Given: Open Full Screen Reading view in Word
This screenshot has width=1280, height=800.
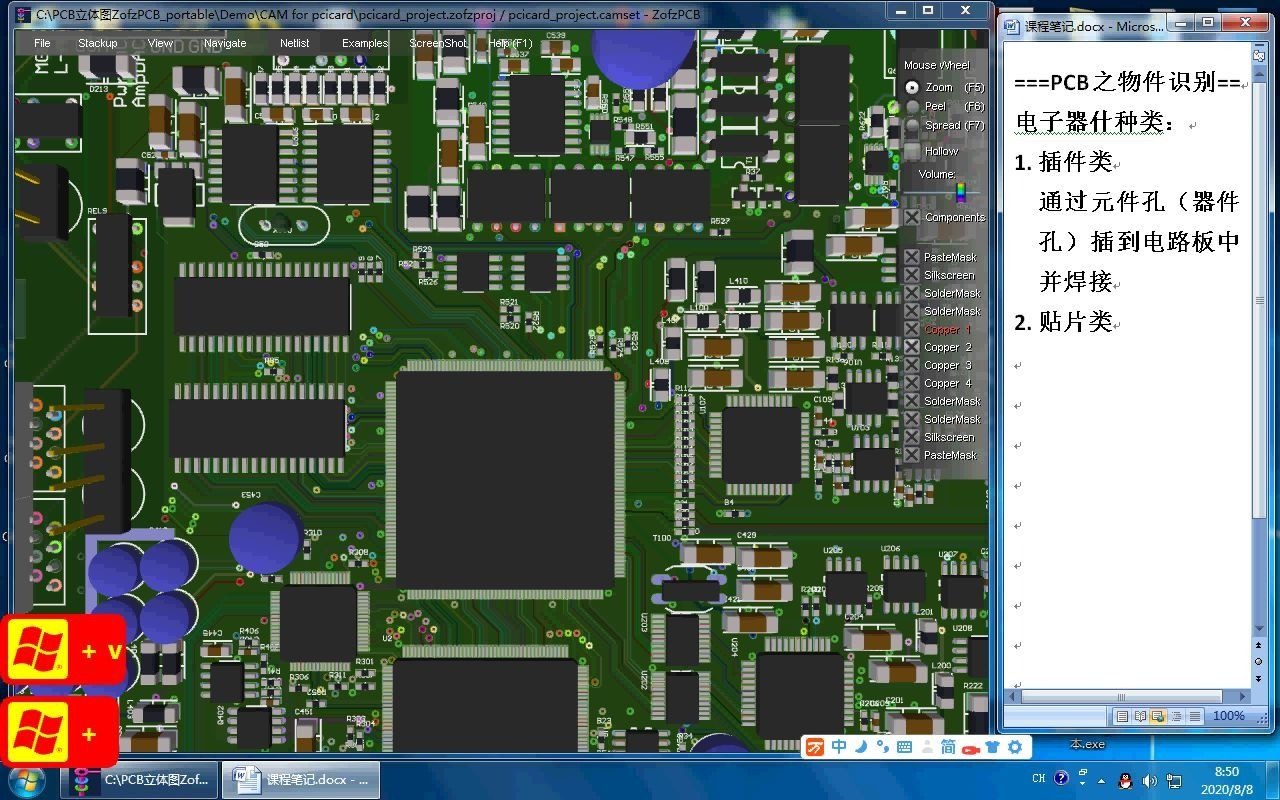Looking at the screenshot, I should [1141, 715].
